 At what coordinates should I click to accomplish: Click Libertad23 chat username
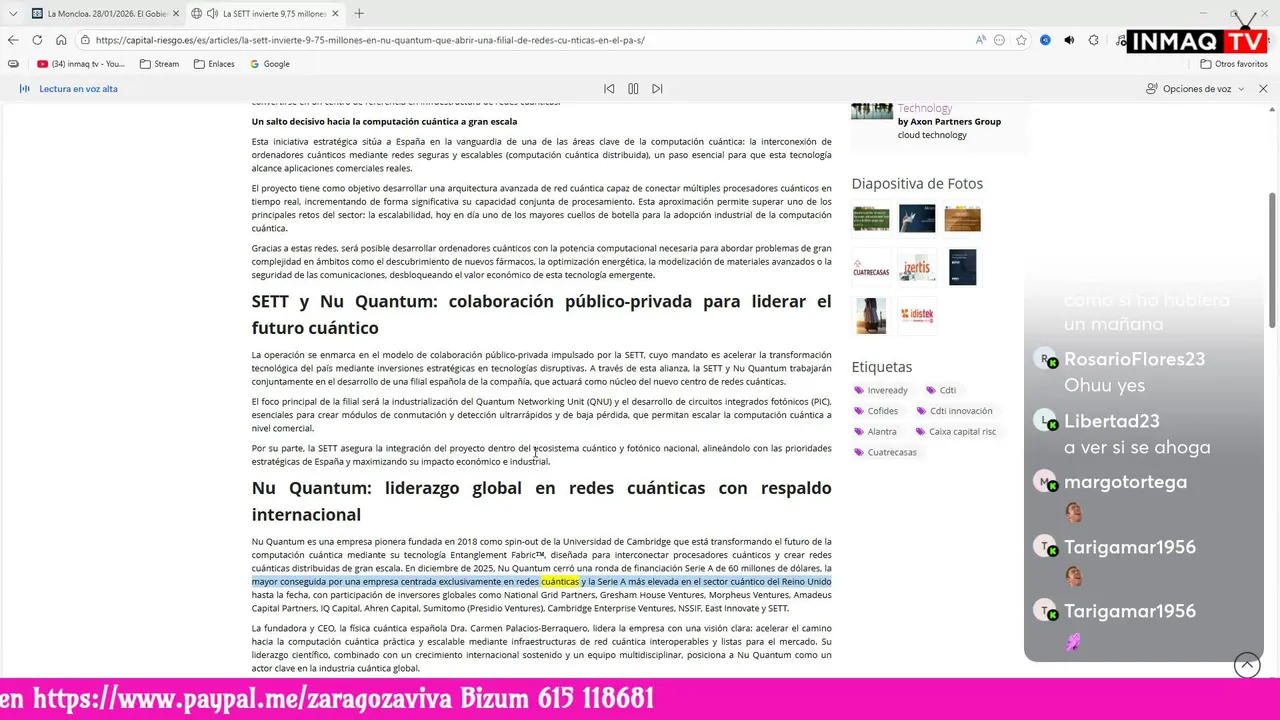click(1111, 421)
